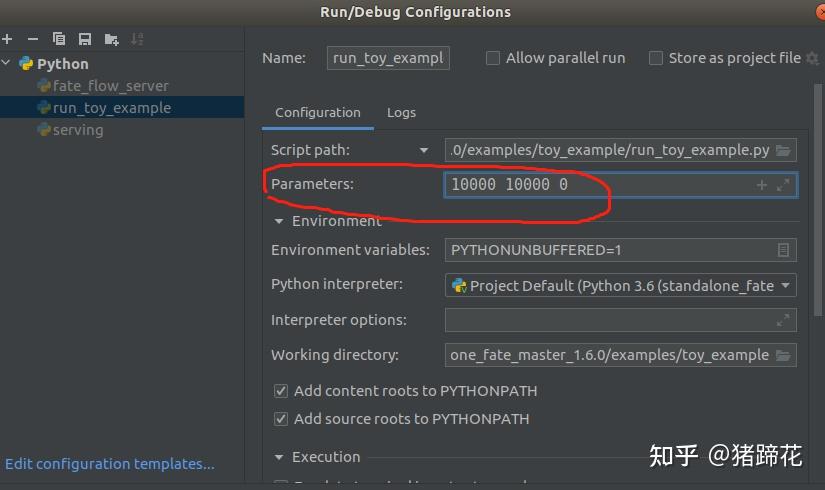Viewport: 825px width, 490px height.
Task: Copy the selected configuration
Action: pos(59,39)
